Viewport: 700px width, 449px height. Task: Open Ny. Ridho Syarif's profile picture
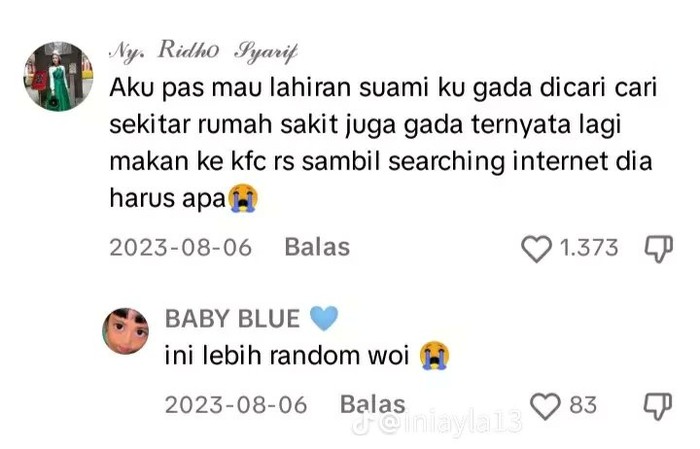click(x=58, y=76)
